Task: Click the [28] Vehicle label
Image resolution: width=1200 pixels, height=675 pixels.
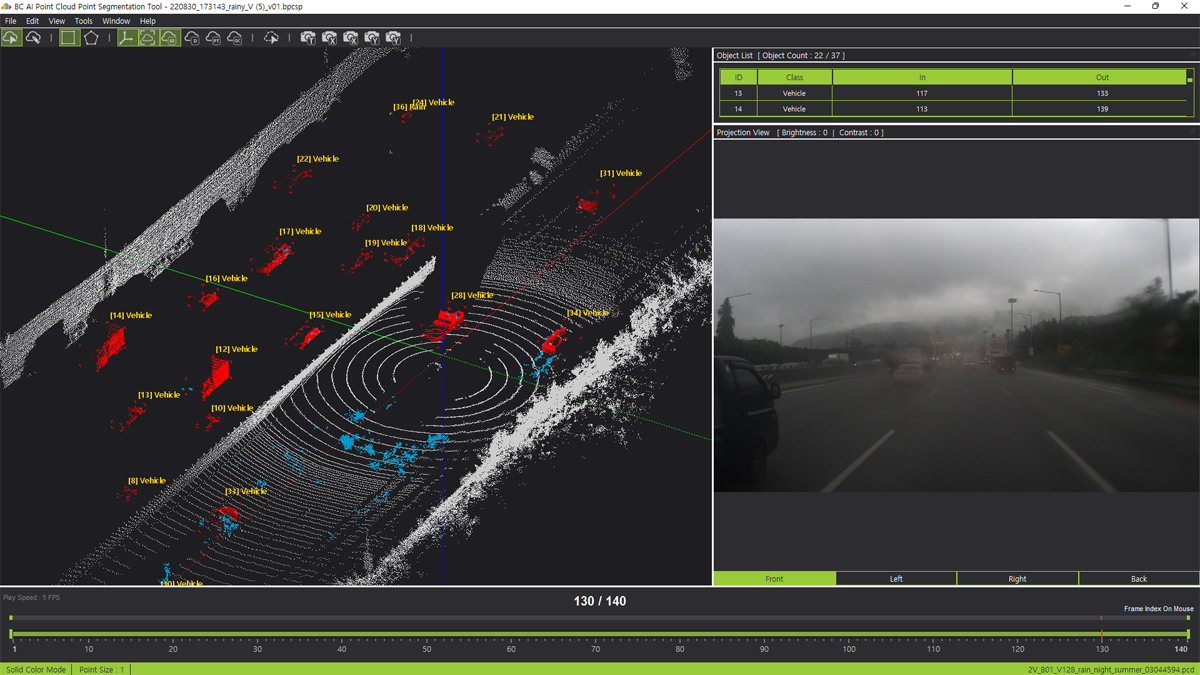Action: pos(472,296)
